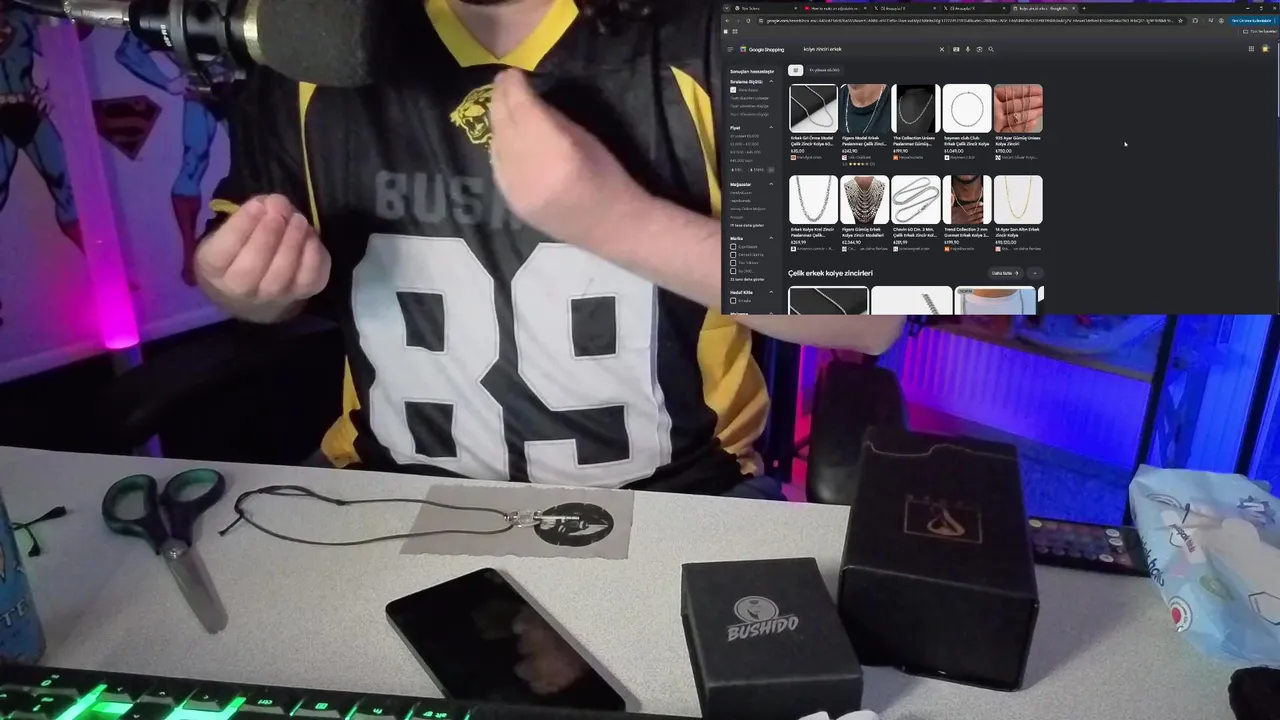Collapse the 'Hedef Kitle' filter section

771,292
